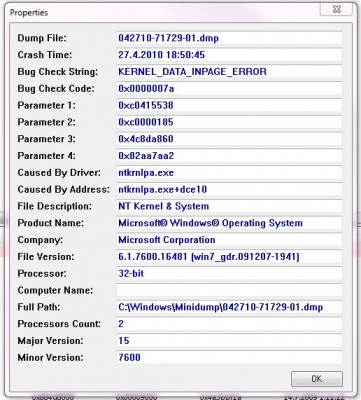Select the Full Path field

pos(229,307)
